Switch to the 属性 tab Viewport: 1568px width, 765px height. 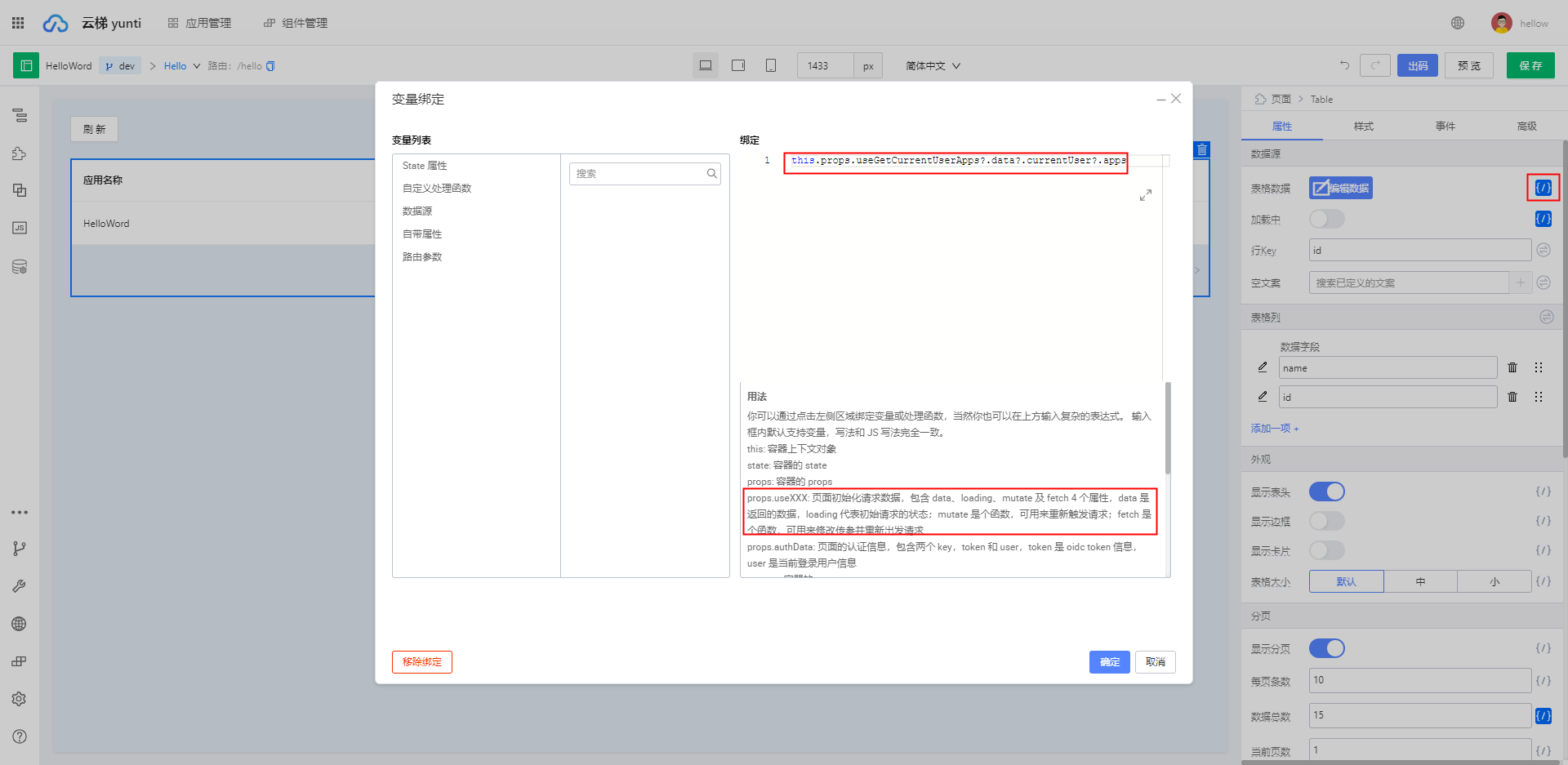(1282, 126)
